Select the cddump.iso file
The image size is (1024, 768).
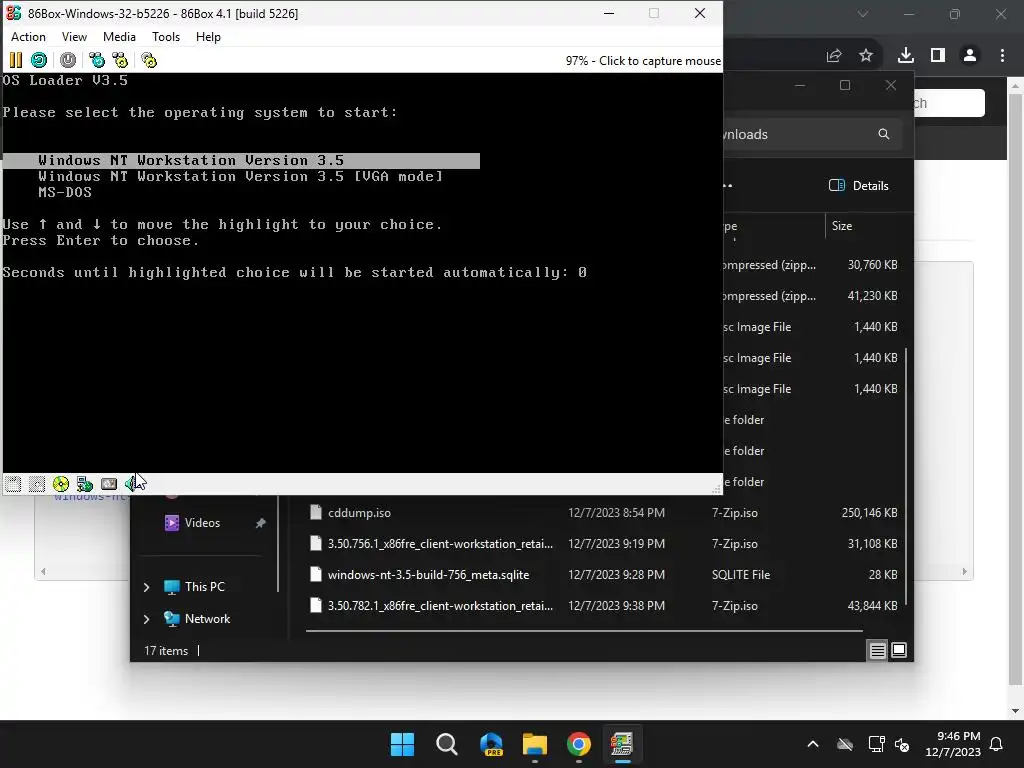[x=359, y=513]
